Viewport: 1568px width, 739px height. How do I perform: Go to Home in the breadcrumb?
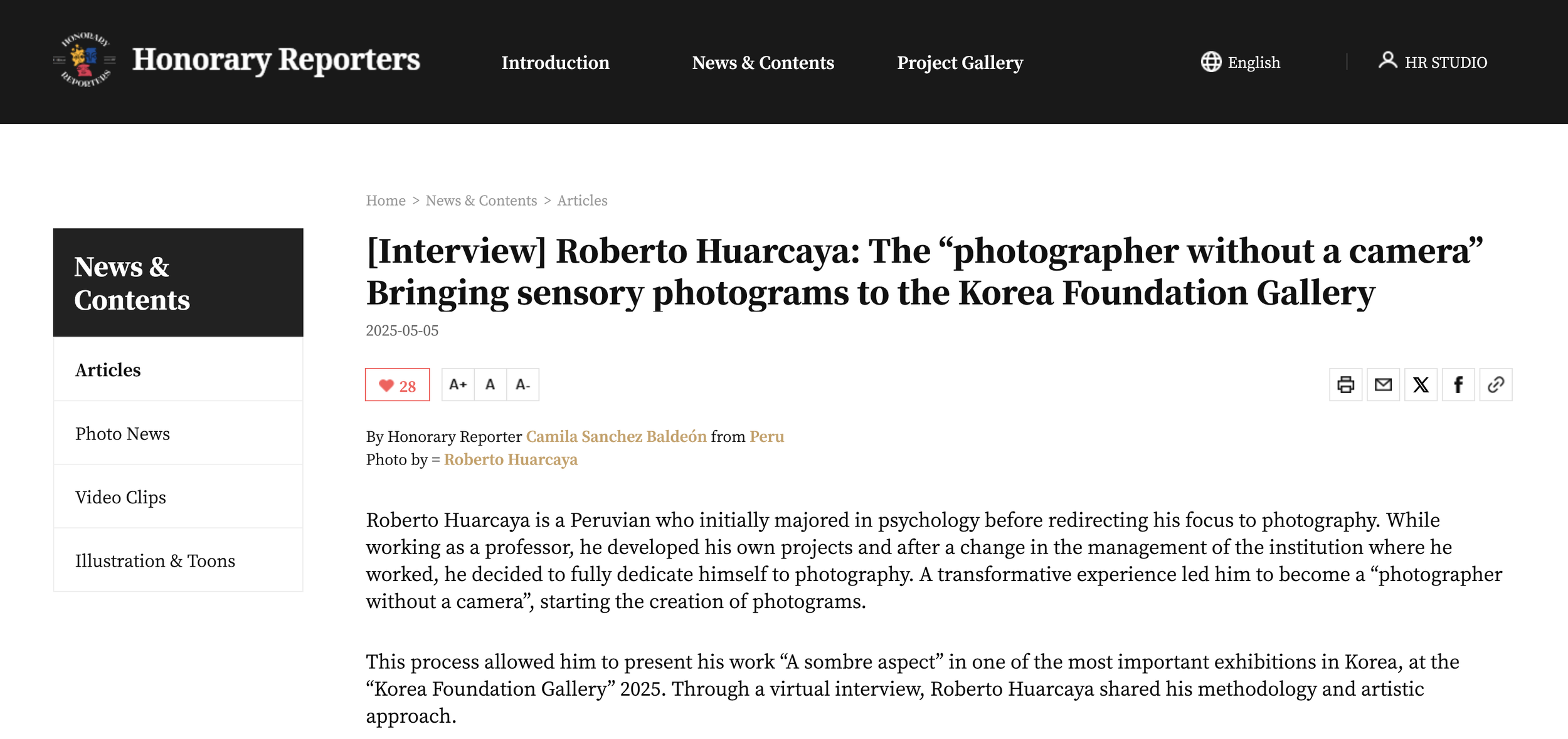click(386, 201)
